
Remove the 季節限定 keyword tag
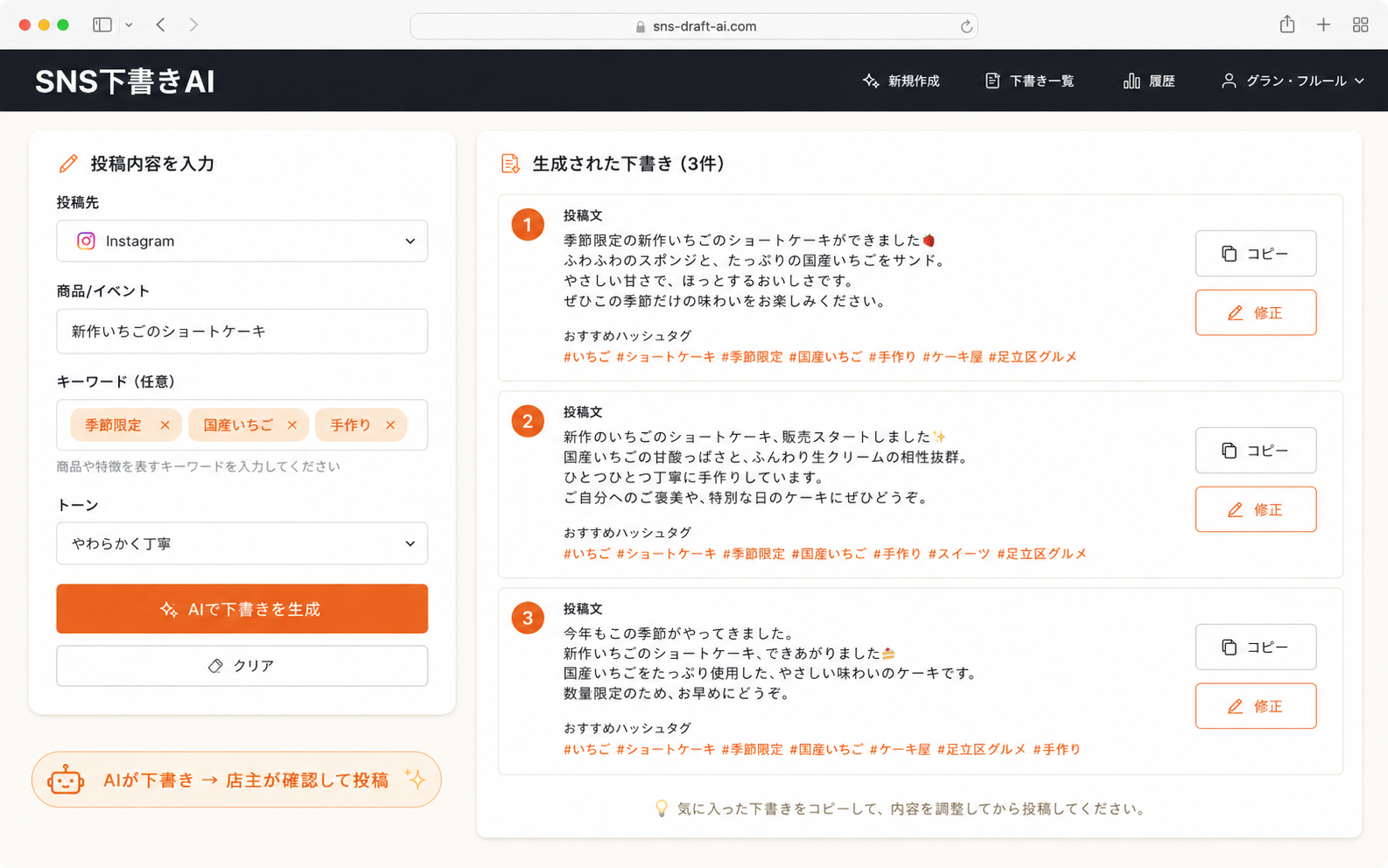[165, 425]
